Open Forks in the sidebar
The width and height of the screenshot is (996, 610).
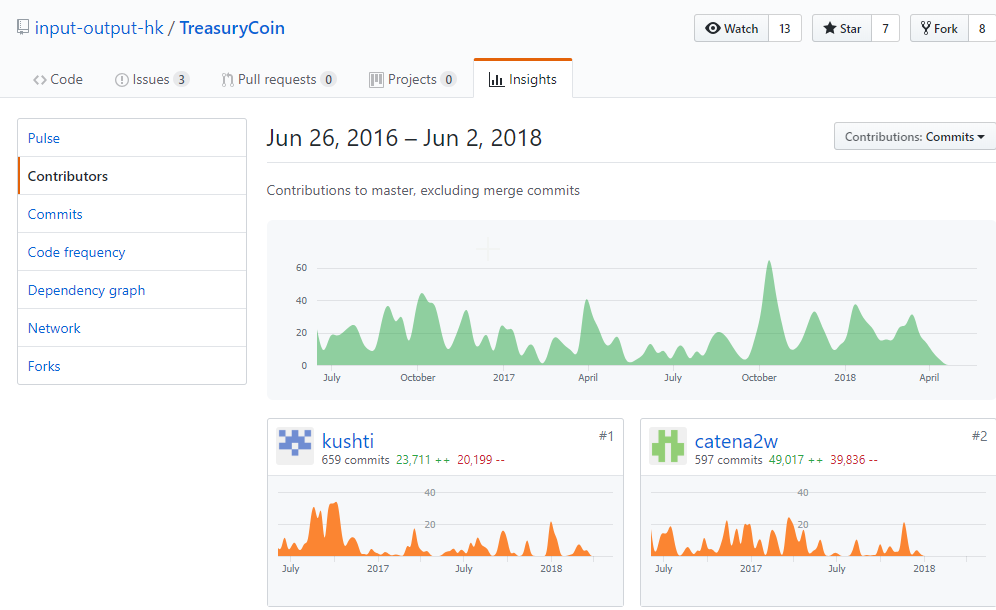coord(132,366)
